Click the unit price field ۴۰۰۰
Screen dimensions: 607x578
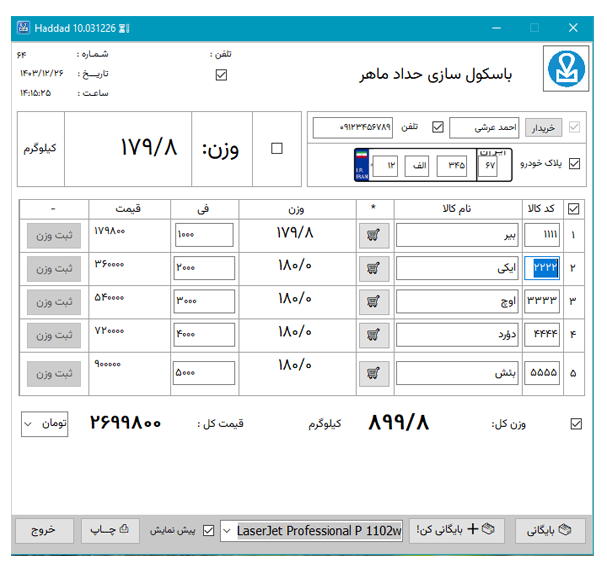204,334
